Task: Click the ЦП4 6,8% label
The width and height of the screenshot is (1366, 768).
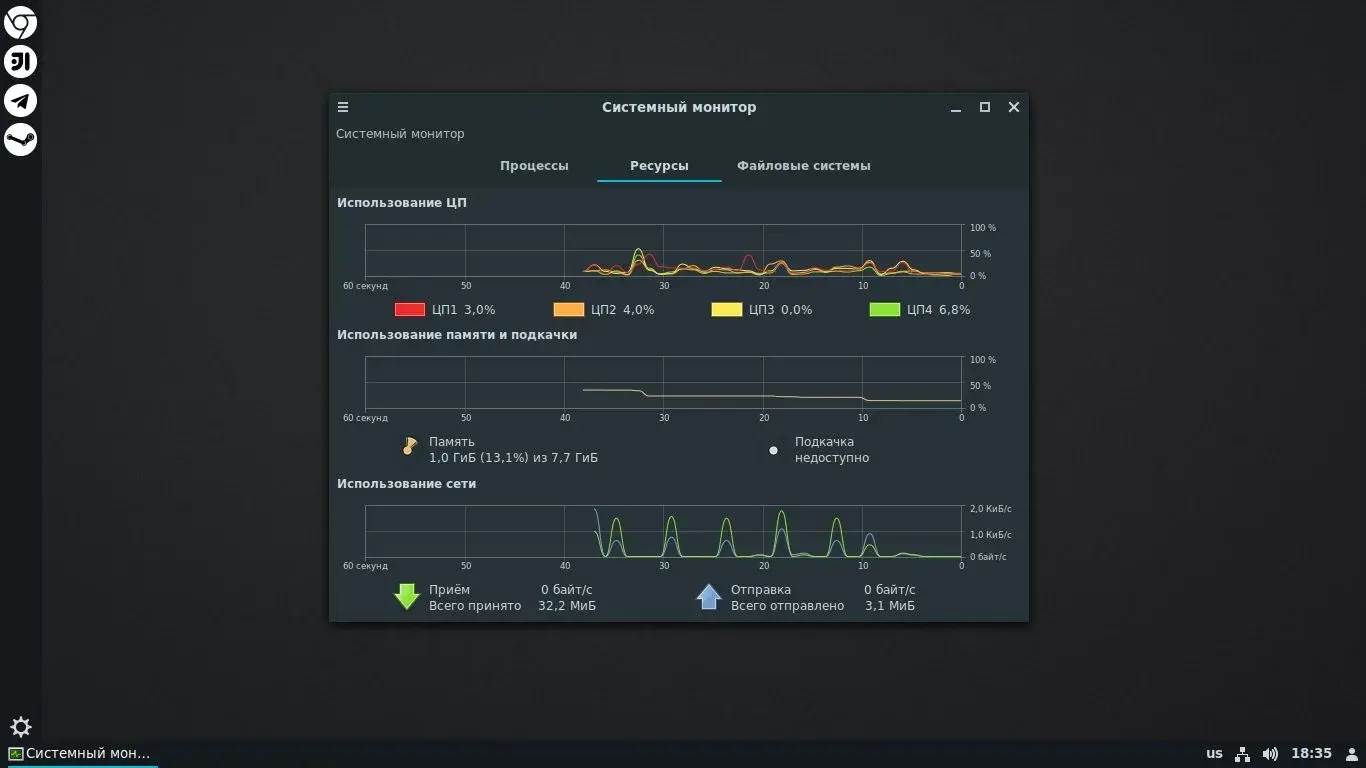Action: (938, 310)
